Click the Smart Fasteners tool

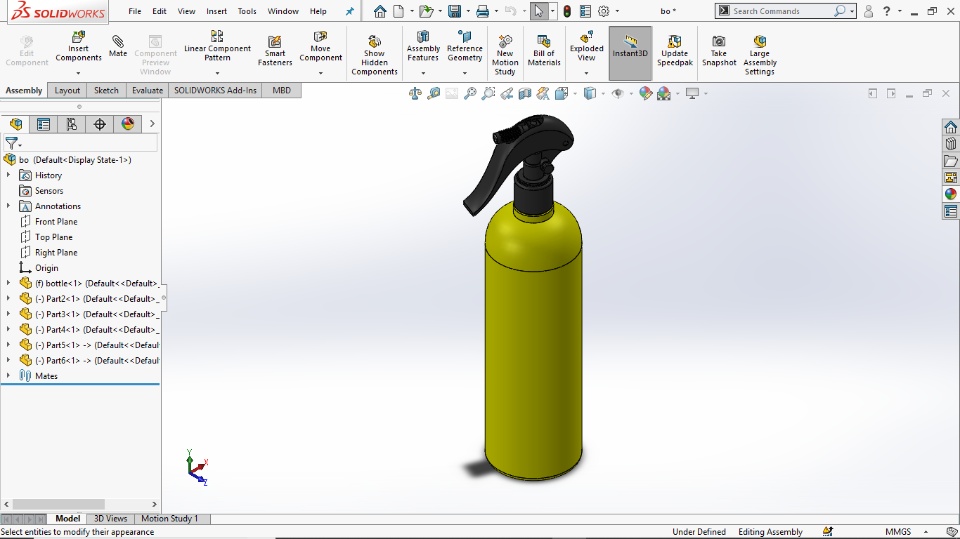(x=275, y=50)
